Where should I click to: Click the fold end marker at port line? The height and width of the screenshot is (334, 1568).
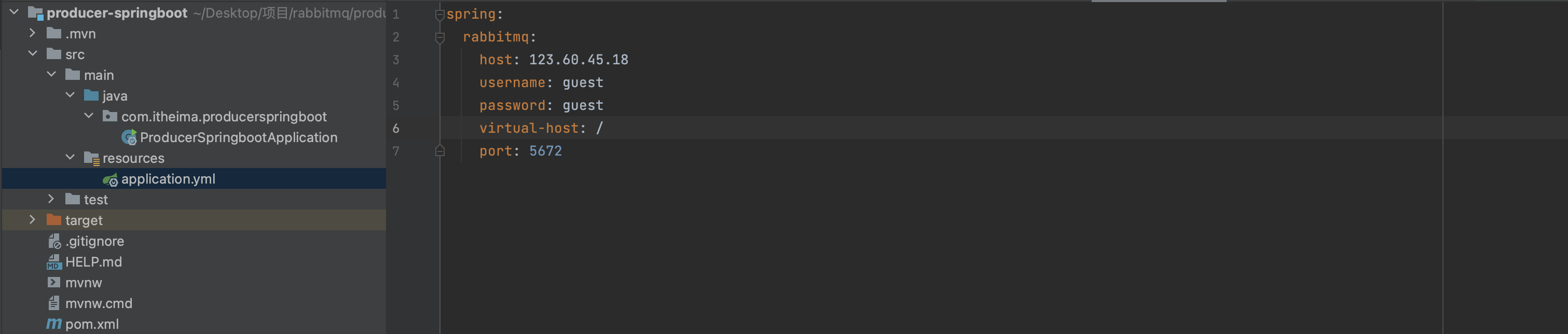tap(439, 151)
